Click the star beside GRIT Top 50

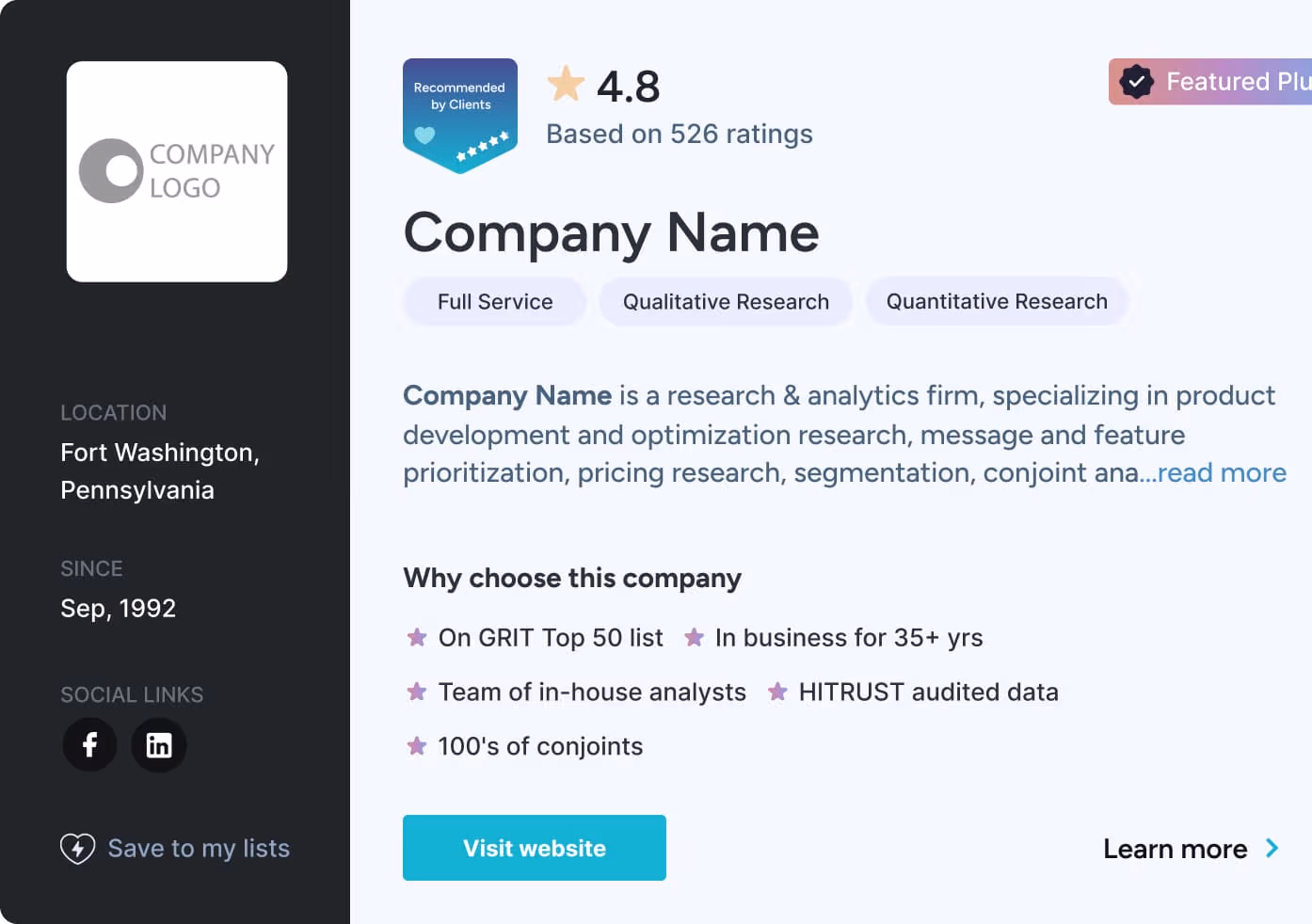coord(417,638)
